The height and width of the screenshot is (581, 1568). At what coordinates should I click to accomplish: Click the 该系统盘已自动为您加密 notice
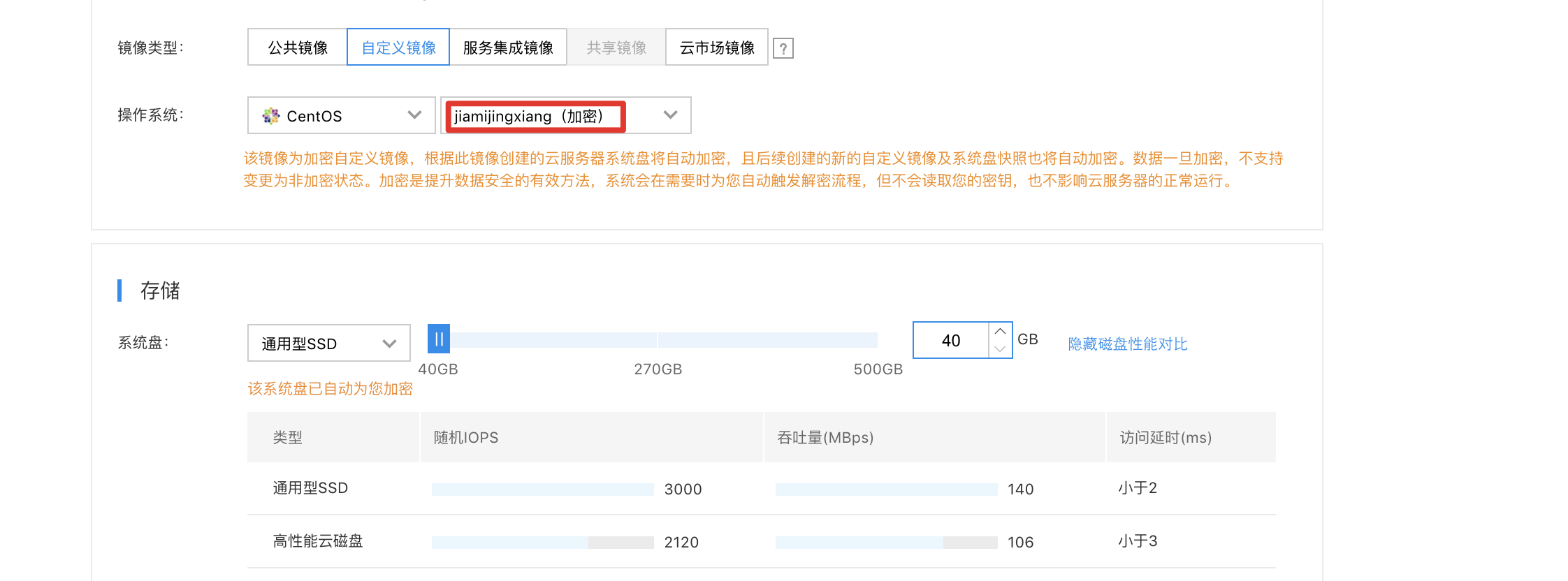pyautogui.click(x=331, y=388)
